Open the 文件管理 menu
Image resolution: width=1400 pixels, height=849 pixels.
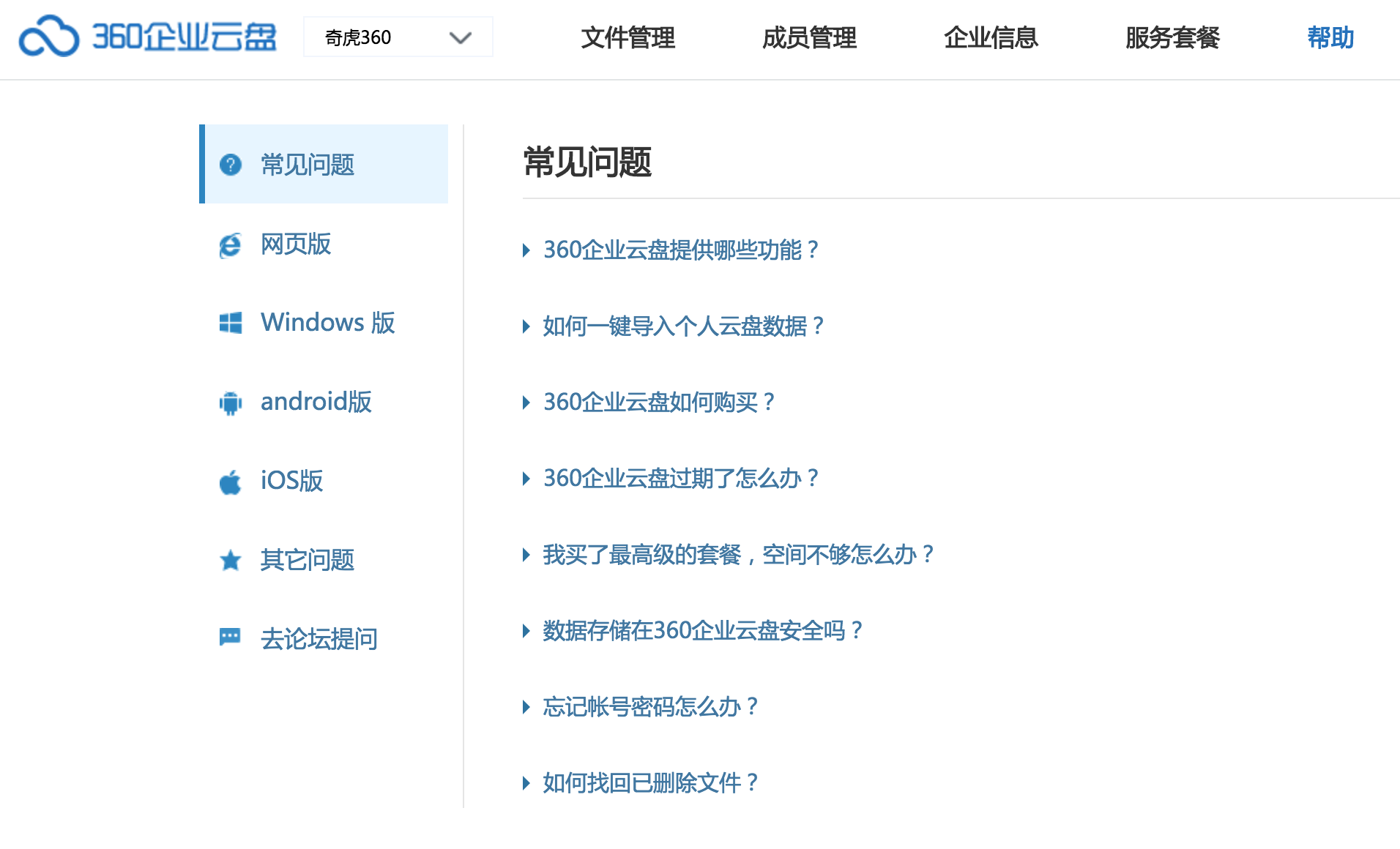click(x=628, y=37)
